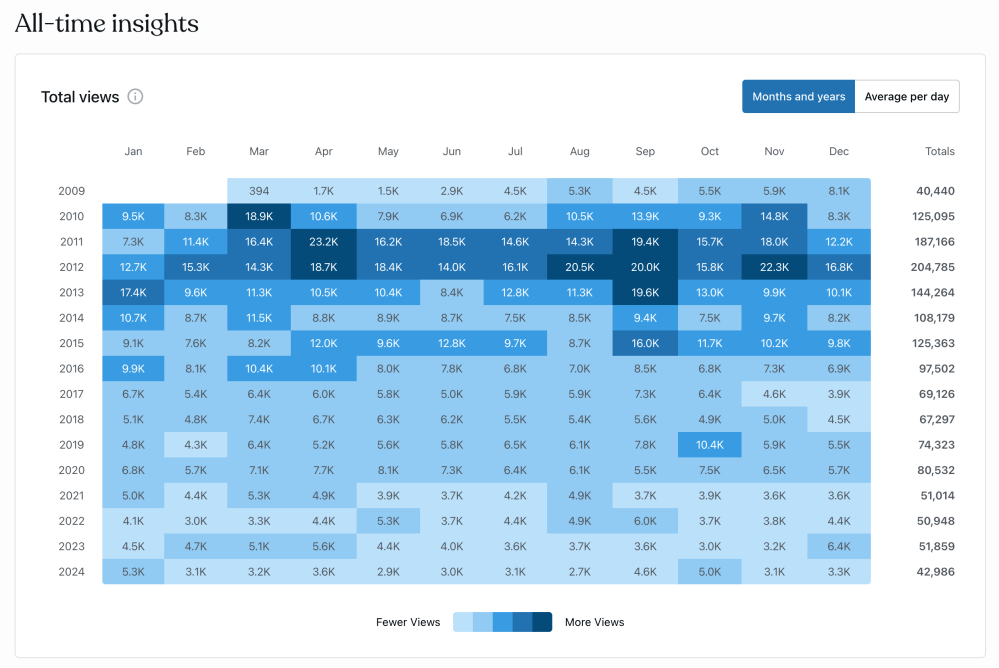
Task: Switch to Months and years view
Action: click(798, 97)
